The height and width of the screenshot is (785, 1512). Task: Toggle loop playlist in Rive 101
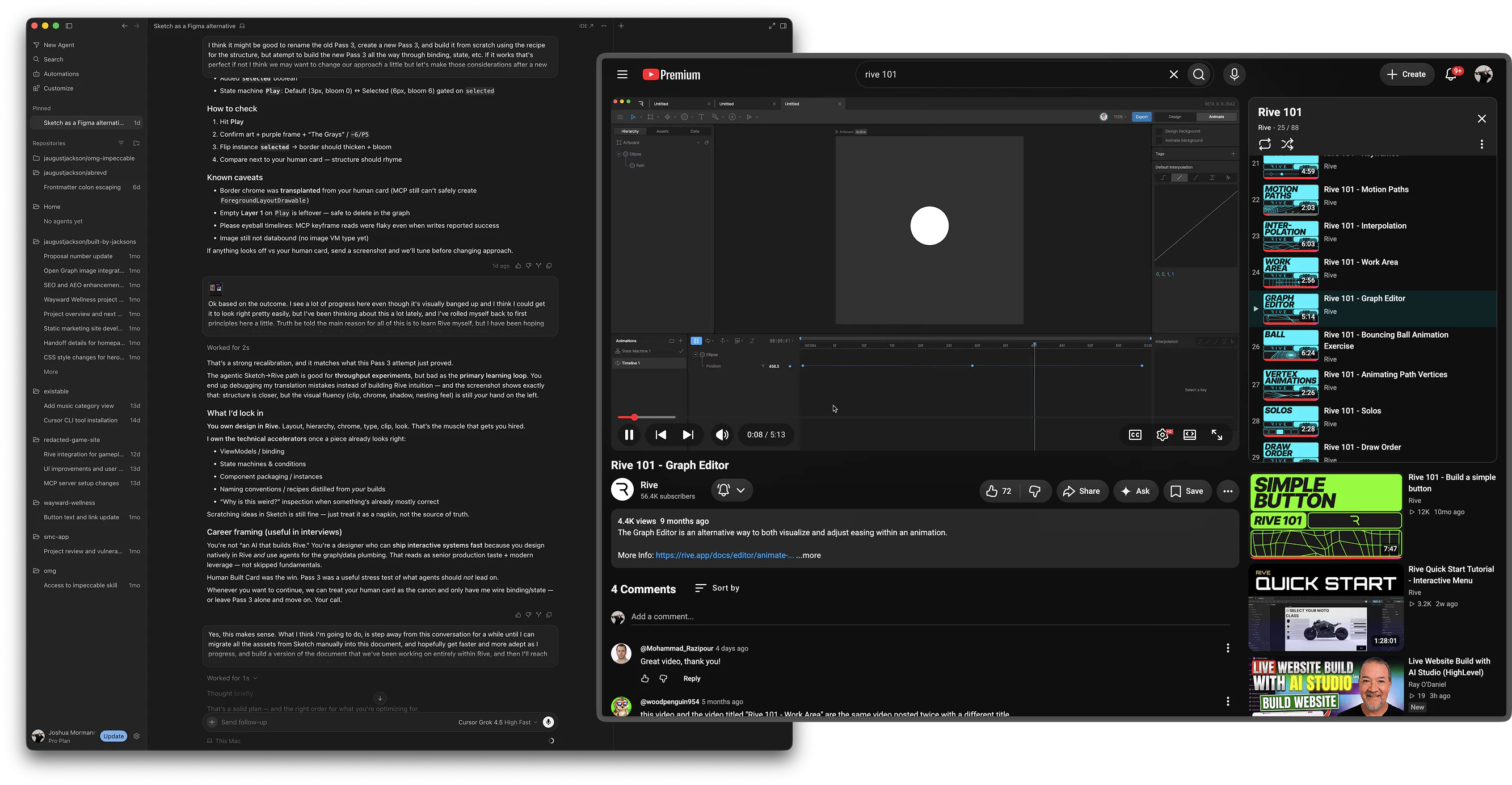1265,144
